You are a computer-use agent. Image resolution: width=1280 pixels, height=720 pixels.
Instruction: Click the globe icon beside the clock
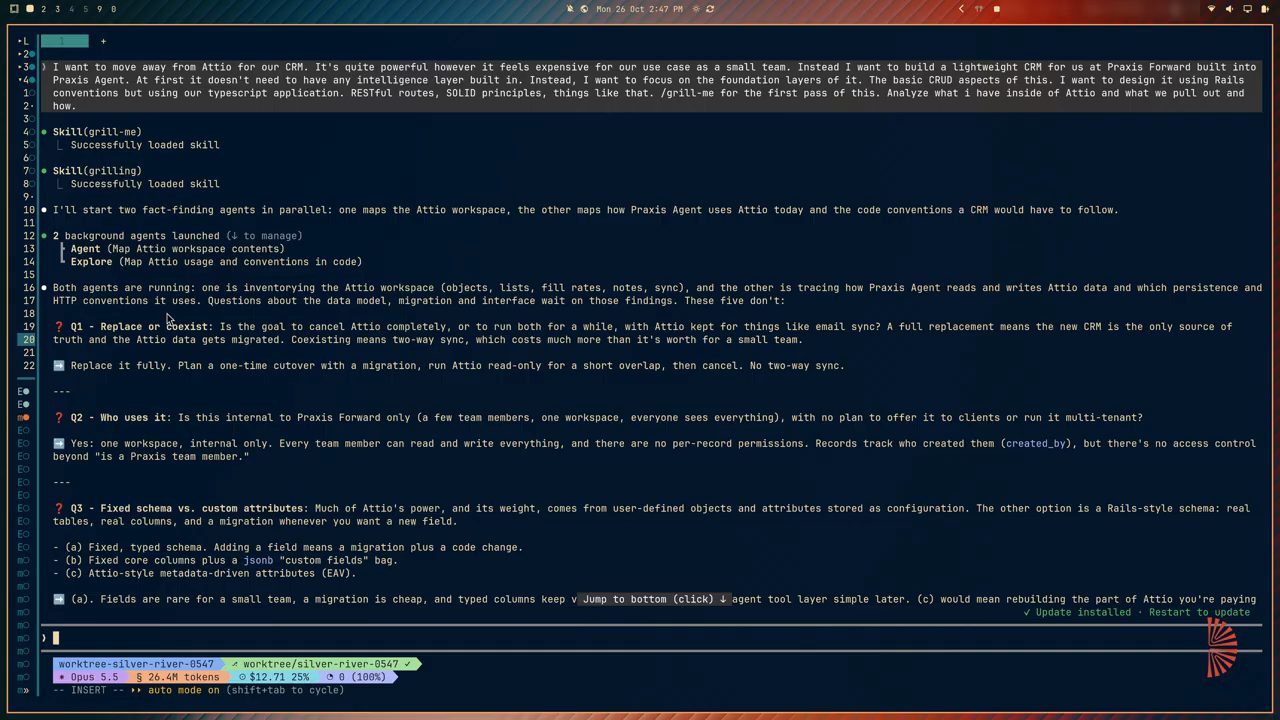coord(584,9)
